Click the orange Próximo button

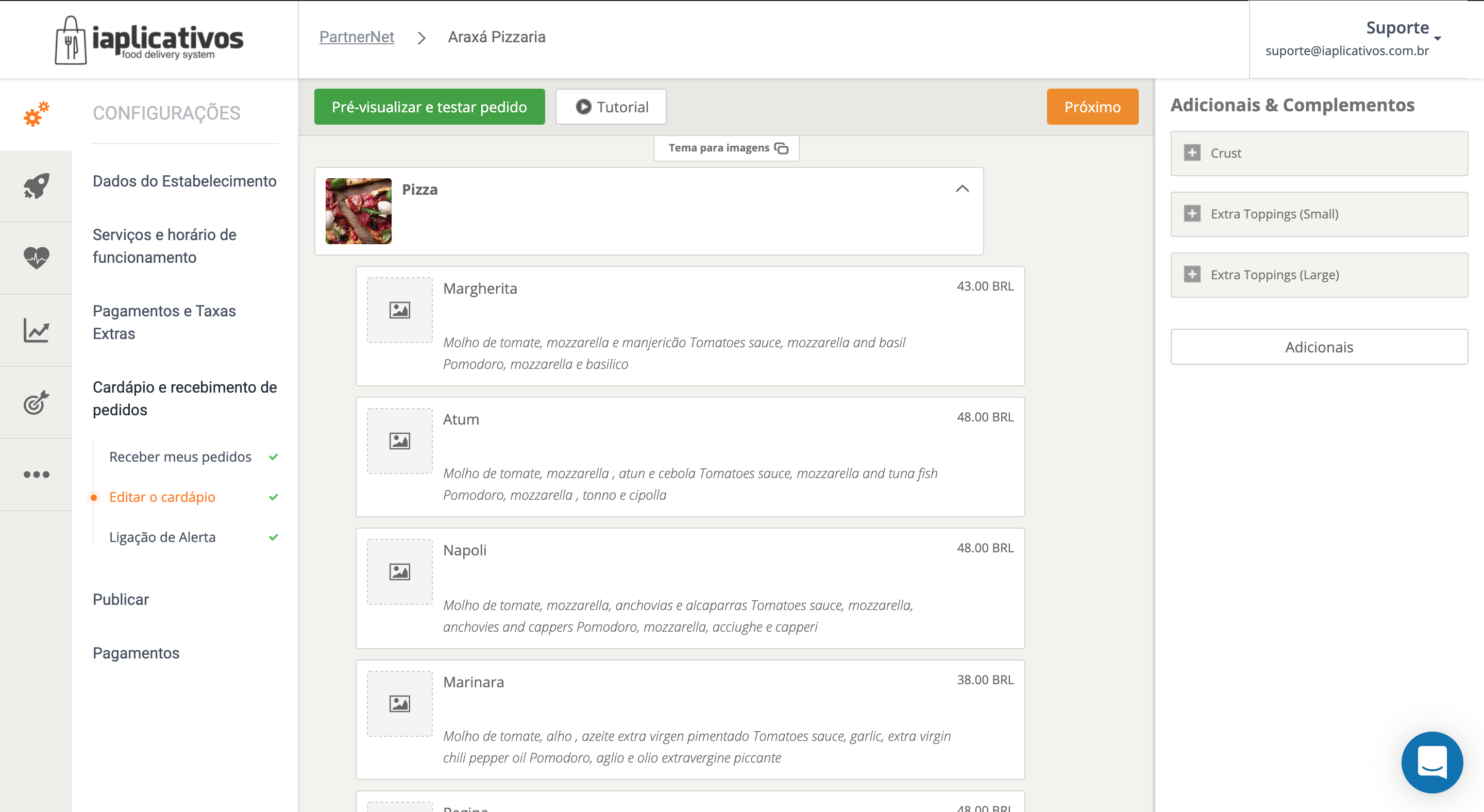[x=1092, y=107]
